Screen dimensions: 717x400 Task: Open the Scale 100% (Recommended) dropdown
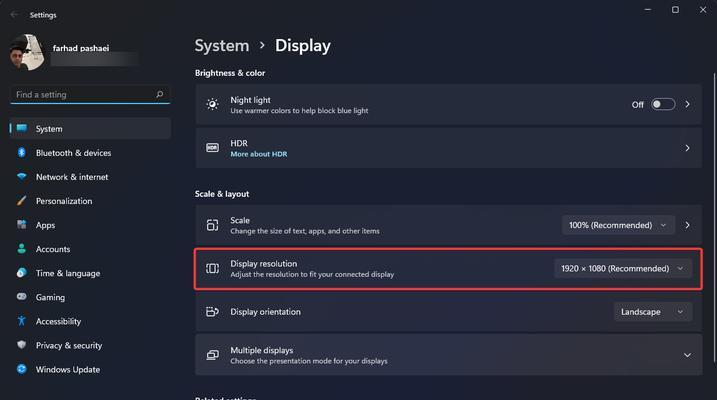[618, 225]
